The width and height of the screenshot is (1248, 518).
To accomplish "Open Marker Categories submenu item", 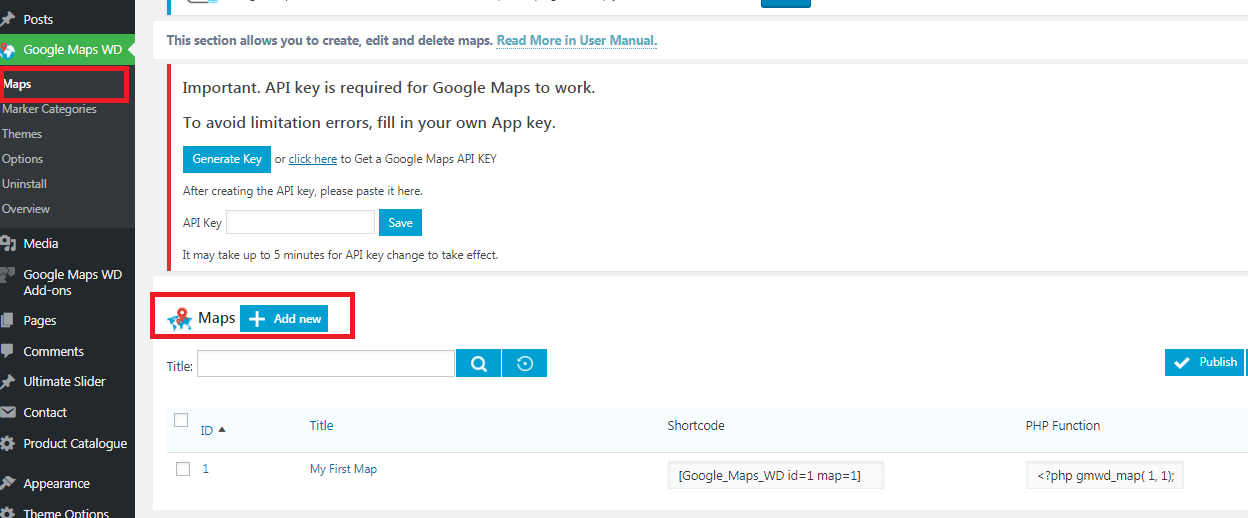I will coord(50,109).
